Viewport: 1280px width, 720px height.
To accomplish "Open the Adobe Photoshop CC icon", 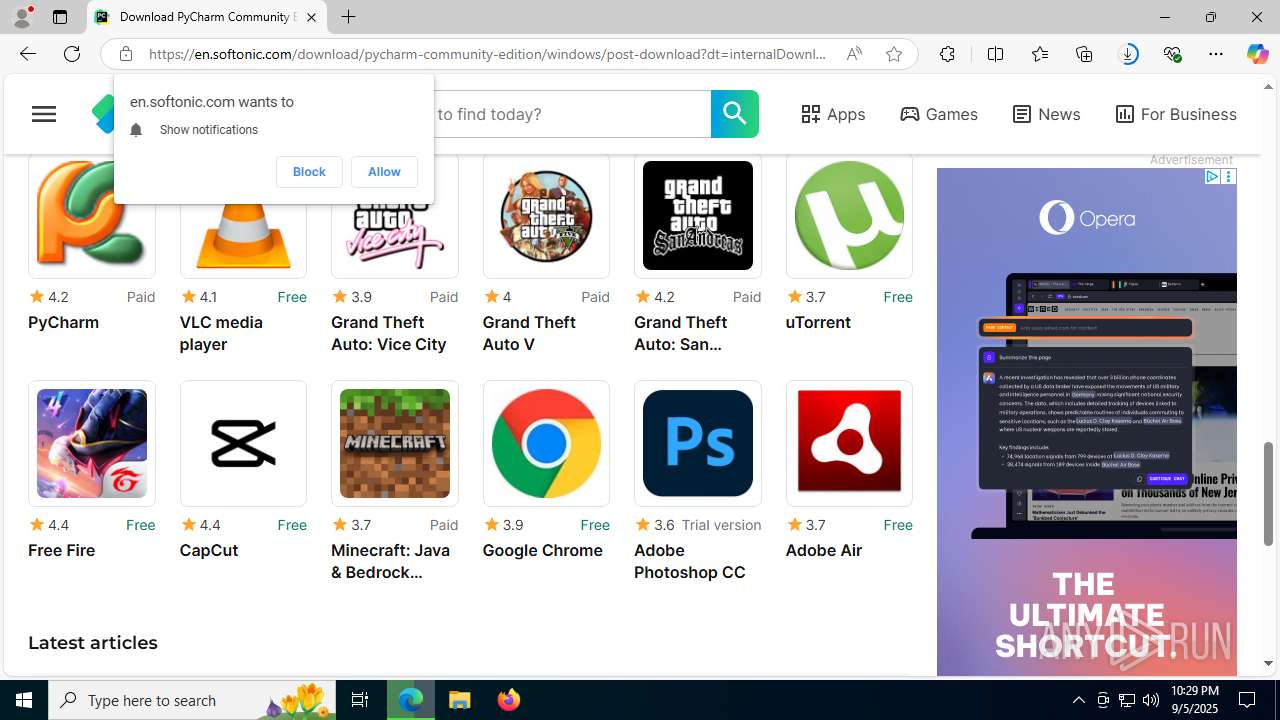I will [697, 443].
